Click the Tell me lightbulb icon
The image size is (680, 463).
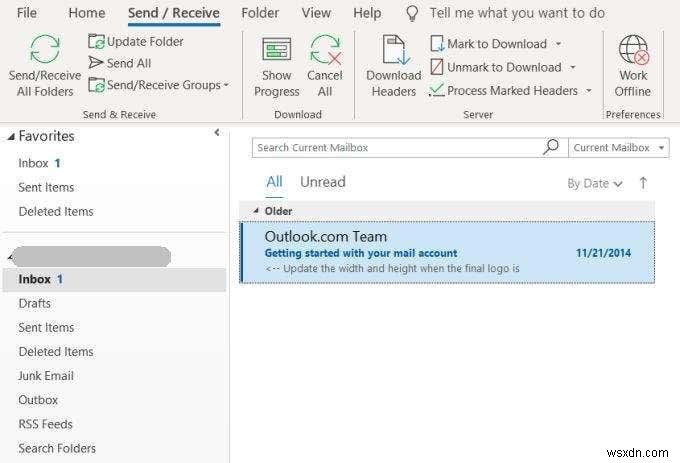[412, 13]
